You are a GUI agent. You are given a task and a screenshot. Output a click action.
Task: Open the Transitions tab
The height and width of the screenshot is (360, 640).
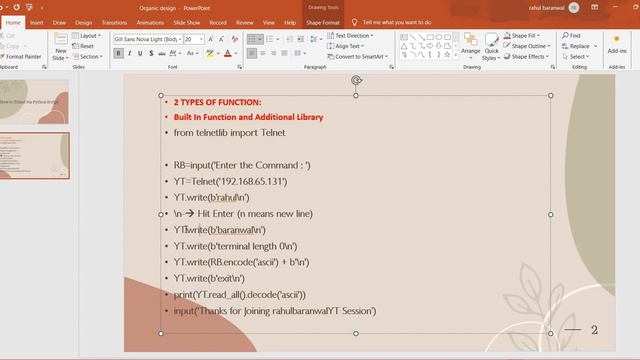(114, 23)
